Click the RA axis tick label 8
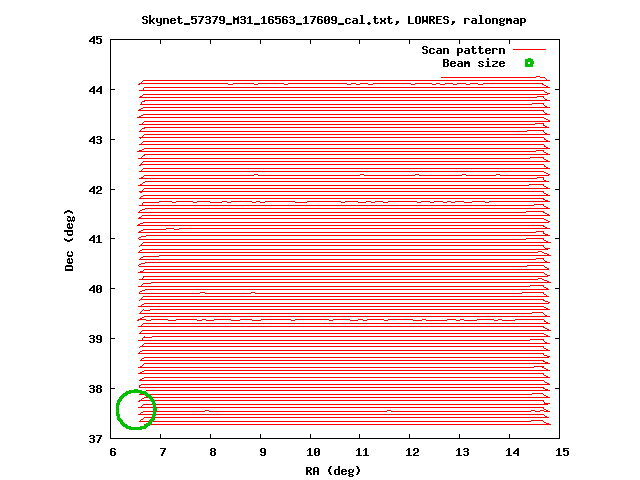640x480 pixels. [x=213, y=452]
